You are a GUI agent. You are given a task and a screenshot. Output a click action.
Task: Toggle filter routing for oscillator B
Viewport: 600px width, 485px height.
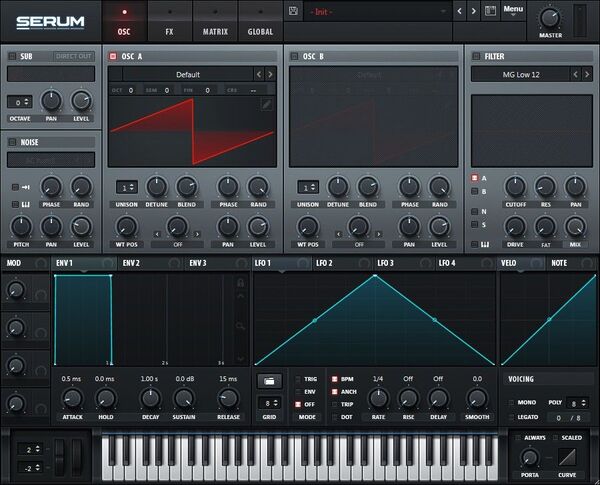474,191
